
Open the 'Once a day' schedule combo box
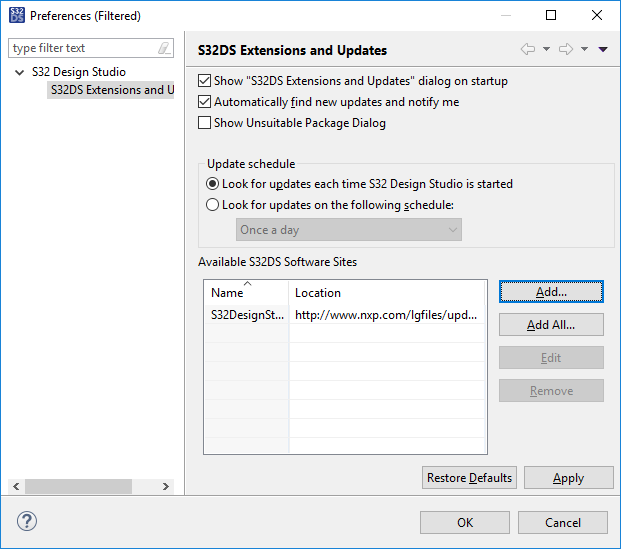(x=349, y=230)
